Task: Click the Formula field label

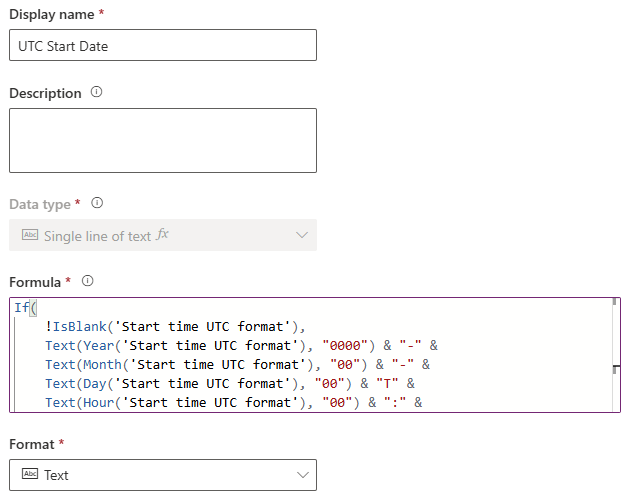Action: point(34,282)
